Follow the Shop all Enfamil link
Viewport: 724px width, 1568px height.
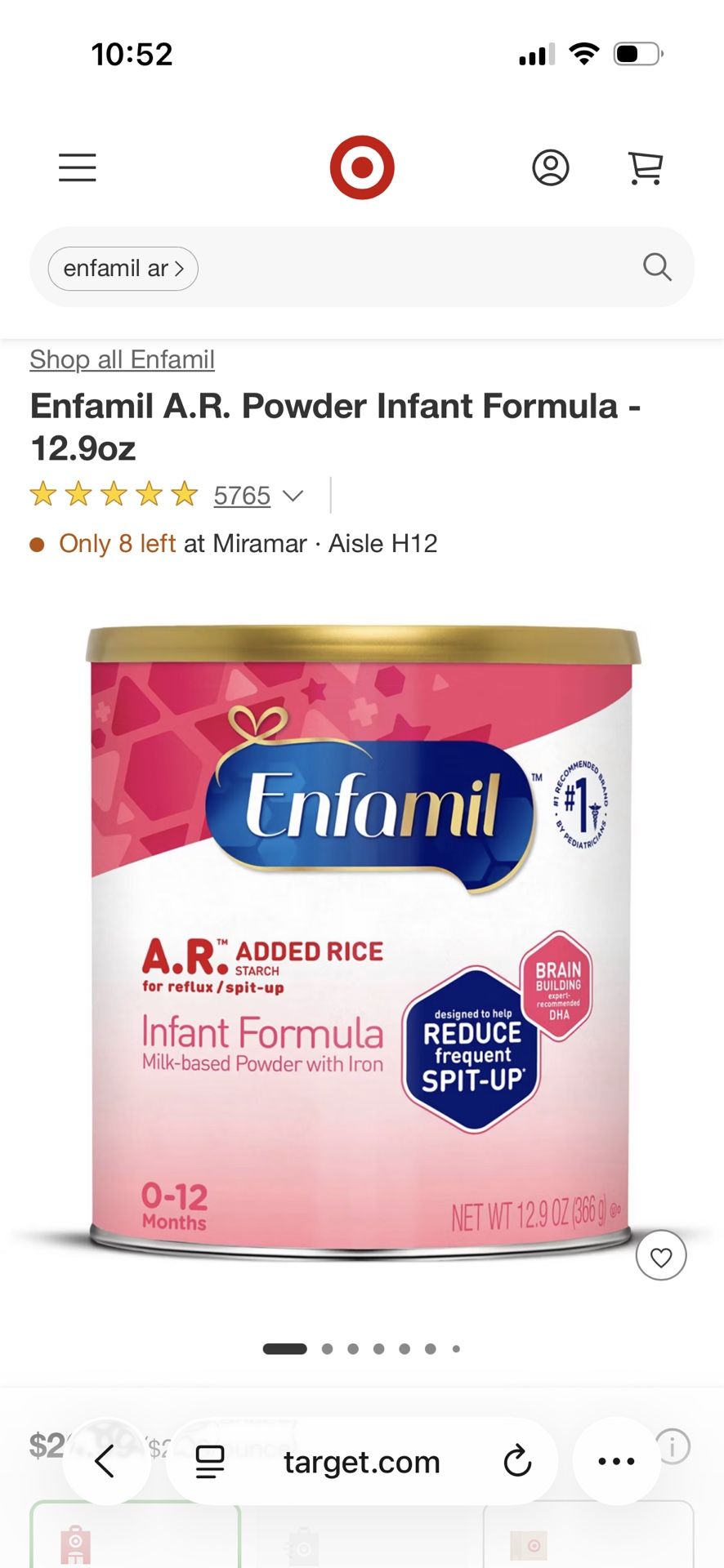[122, 359]
